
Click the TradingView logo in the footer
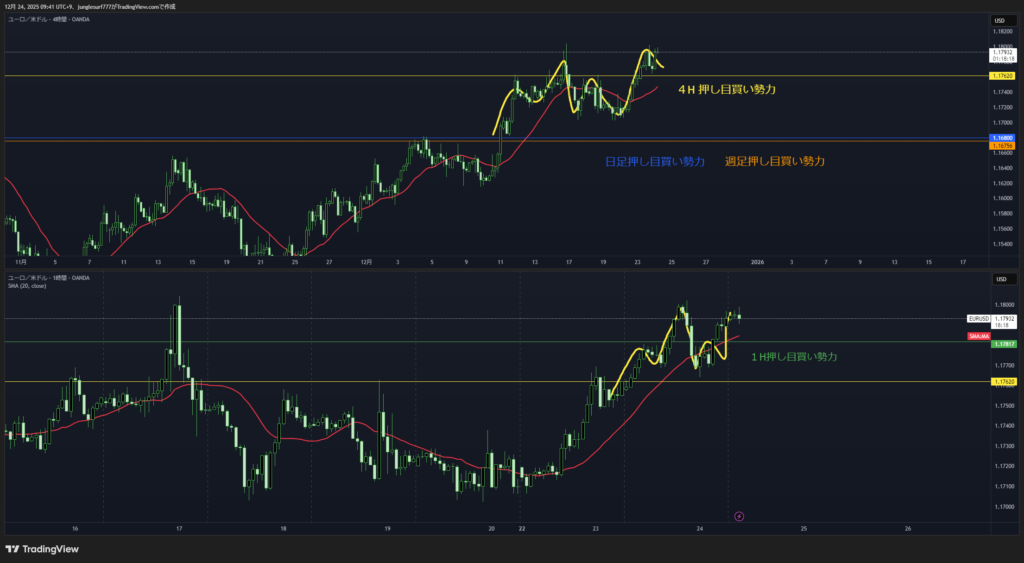(x=42, y=548)
